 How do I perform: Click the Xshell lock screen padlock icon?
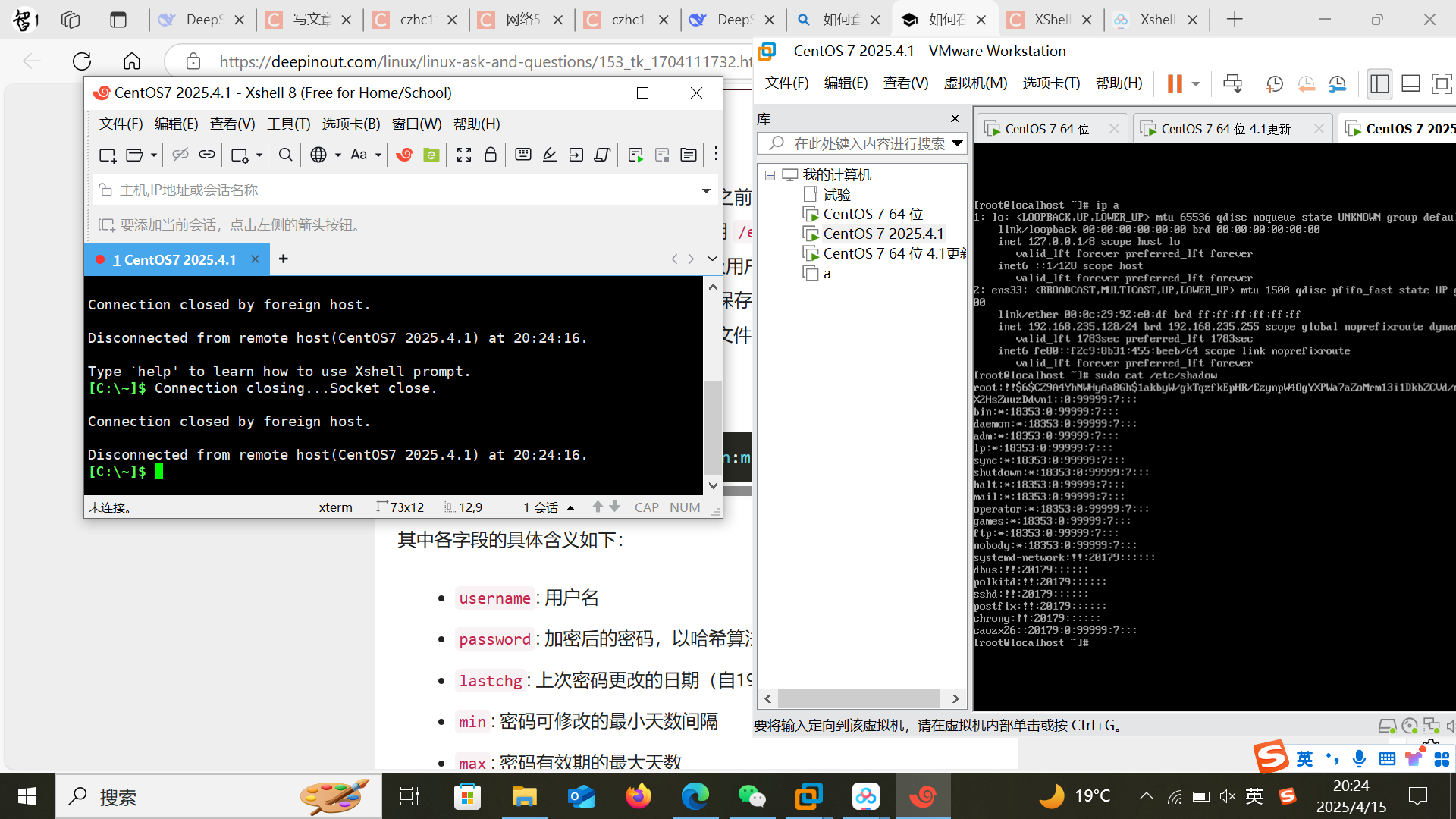491,155
